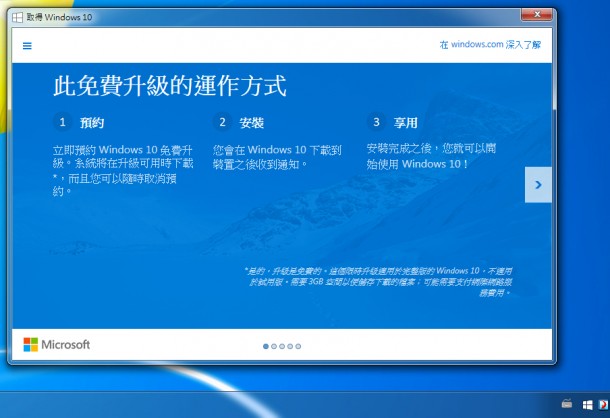Screen dimensions: 610x418
Task: Click the step 1 number circle
Action: click(62, 122)
